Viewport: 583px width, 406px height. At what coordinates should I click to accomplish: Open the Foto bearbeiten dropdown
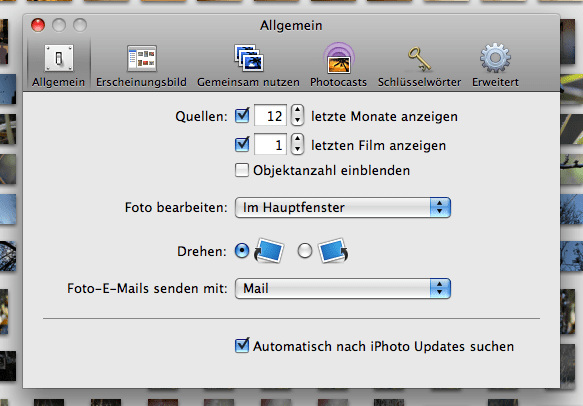(x=343, y=207)
